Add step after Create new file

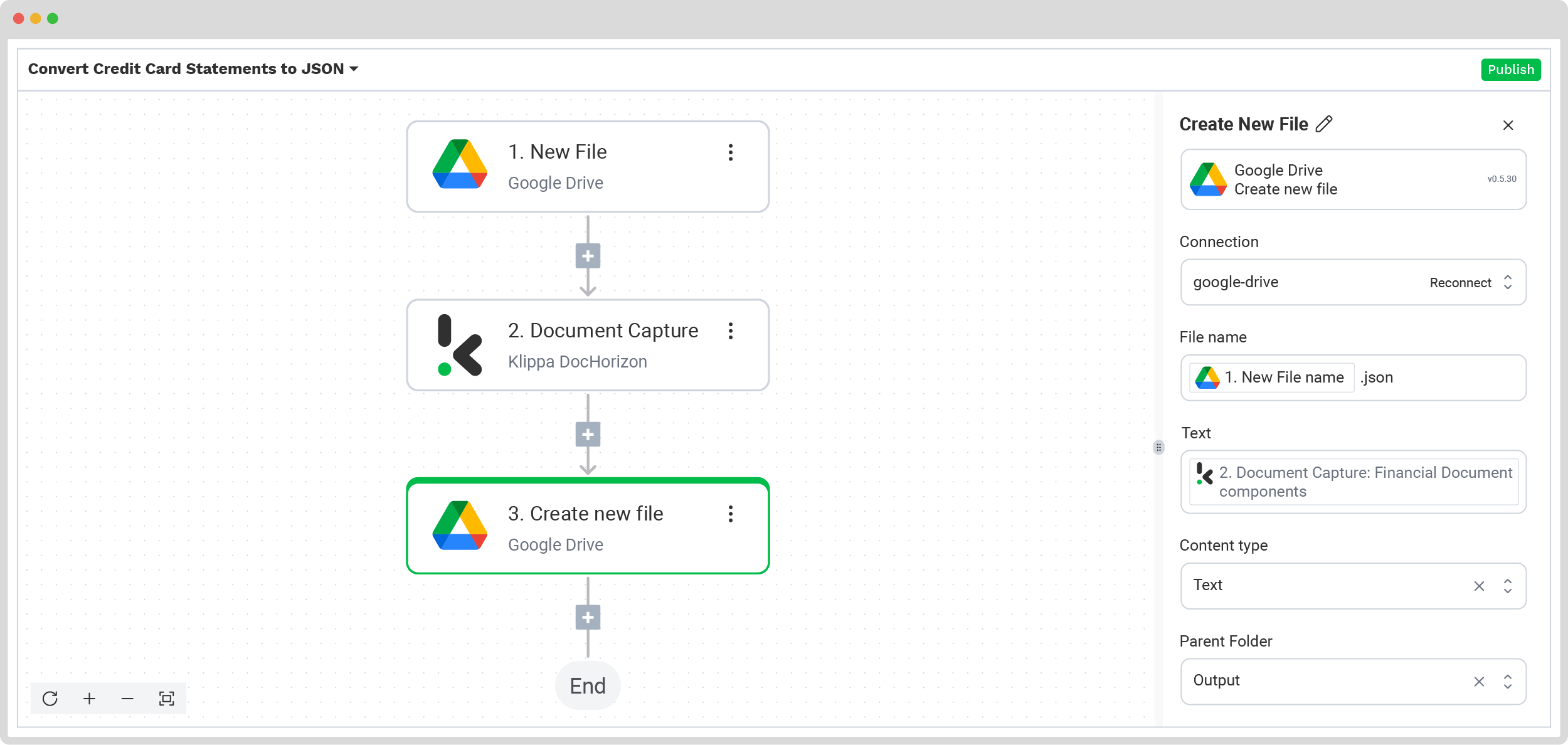(588, 617)
